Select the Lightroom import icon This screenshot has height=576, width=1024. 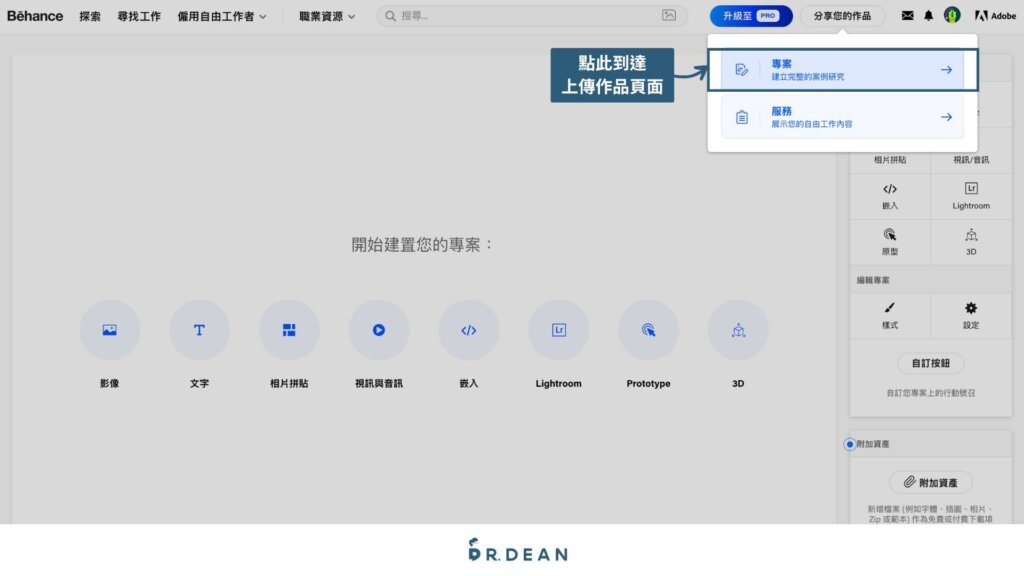558,329
